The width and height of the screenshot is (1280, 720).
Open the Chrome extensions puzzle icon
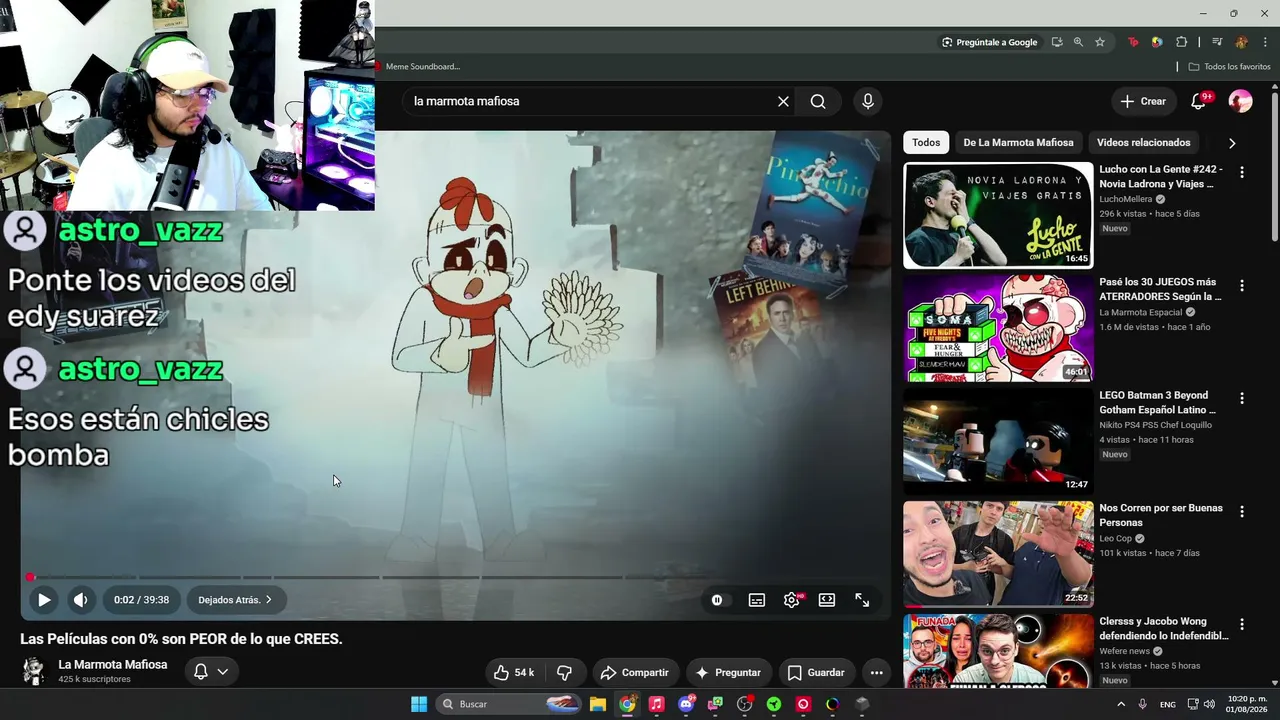(x=1182, y=42)
